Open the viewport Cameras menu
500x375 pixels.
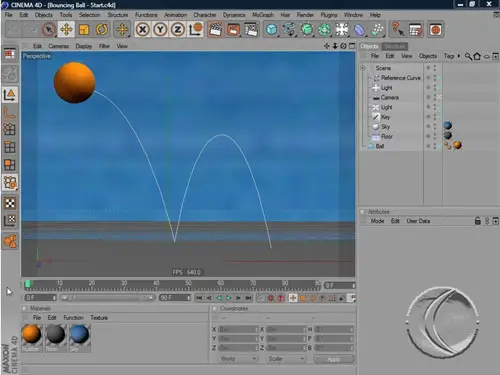coord(59,46)
